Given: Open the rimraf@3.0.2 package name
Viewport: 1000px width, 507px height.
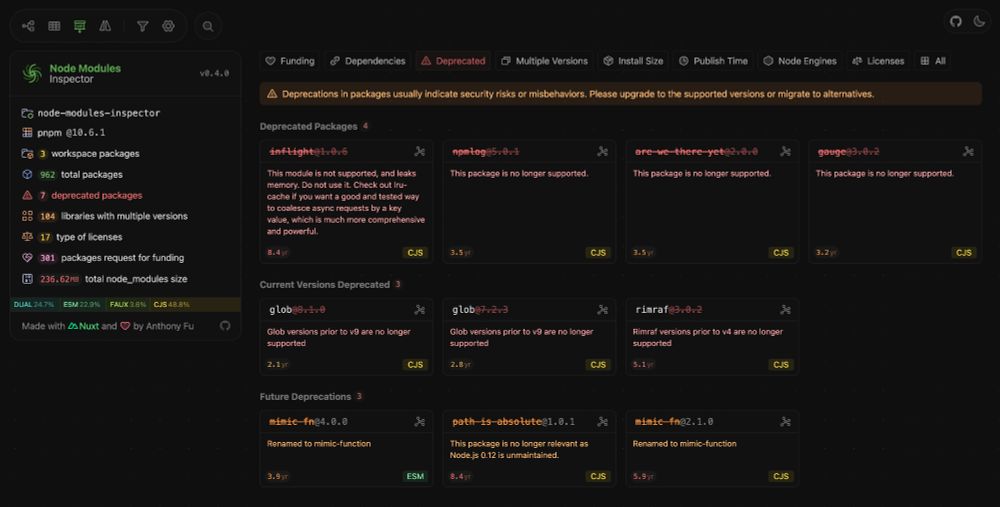Looking at the screenshot, I should (668, 310).
